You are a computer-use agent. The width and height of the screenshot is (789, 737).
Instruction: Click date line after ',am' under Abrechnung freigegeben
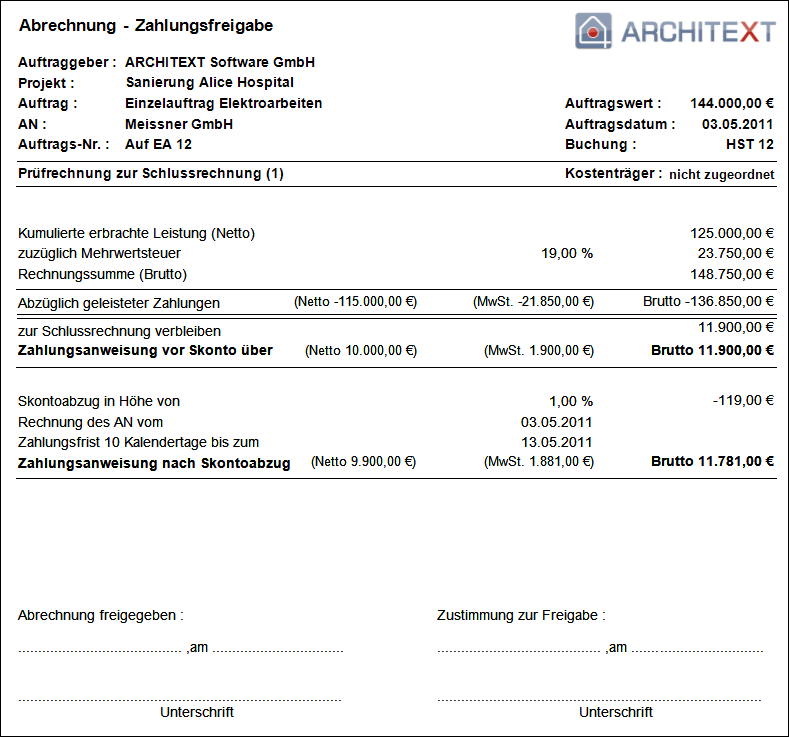(278, 651)
